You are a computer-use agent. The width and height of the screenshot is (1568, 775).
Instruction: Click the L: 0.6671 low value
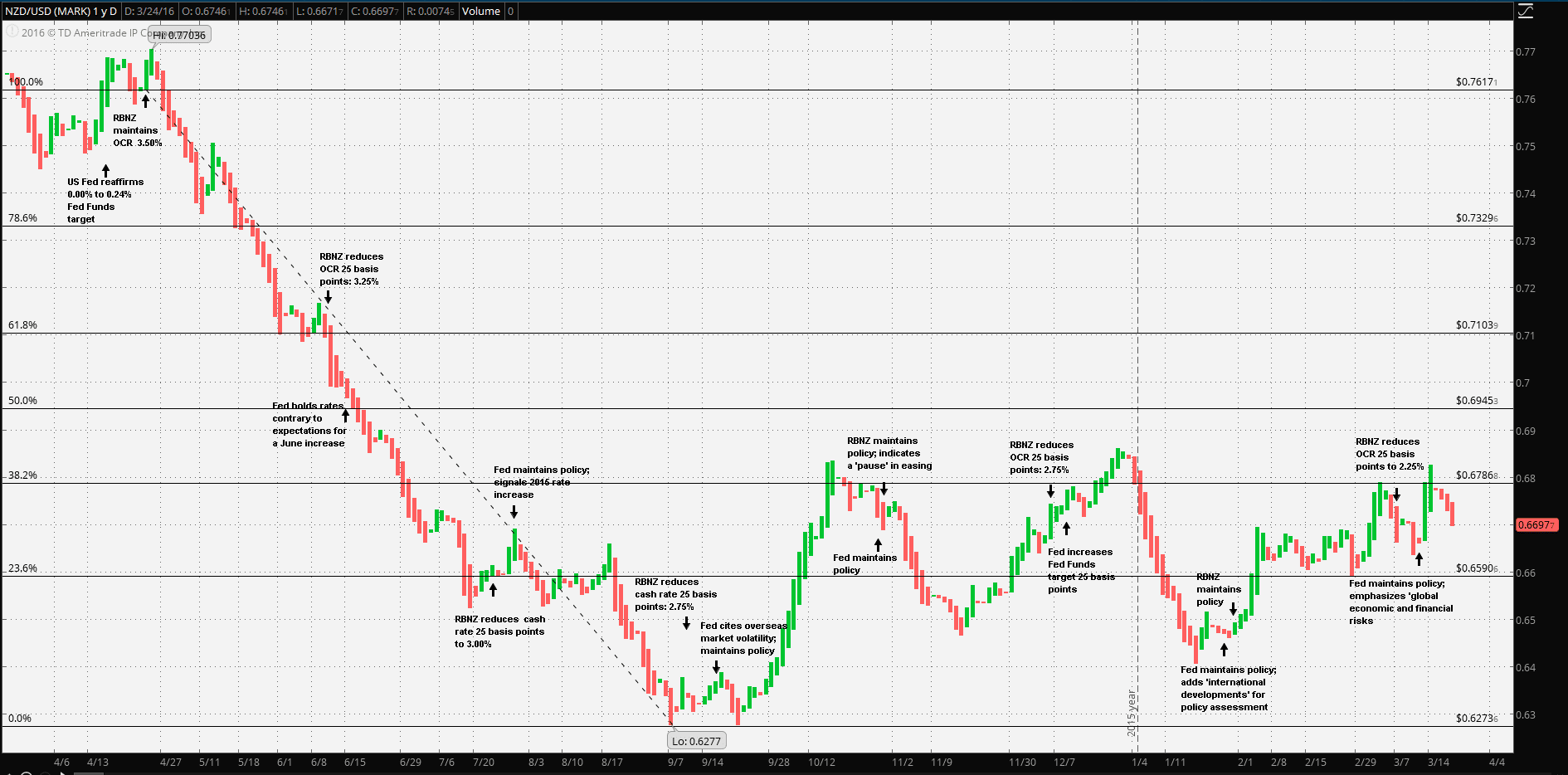pyautogui.click(x=319, y=11)
